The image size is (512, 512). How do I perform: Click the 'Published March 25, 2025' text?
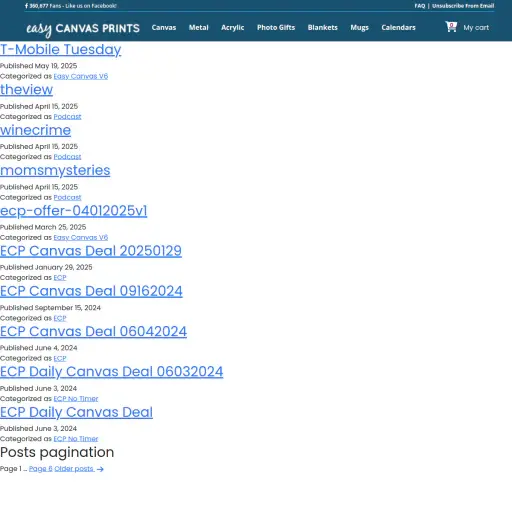43,227
